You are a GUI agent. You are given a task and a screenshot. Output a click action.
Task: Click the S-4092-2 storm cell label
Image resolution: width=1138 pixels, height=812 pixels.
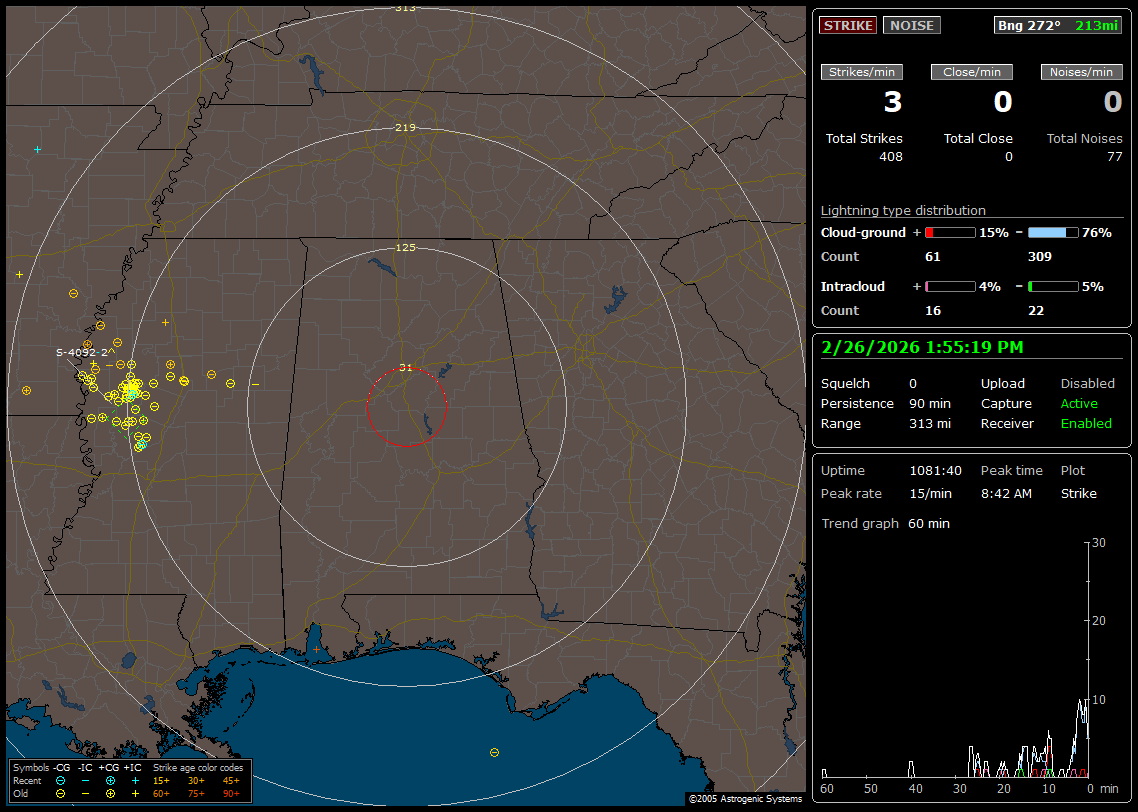coord(82,352)
